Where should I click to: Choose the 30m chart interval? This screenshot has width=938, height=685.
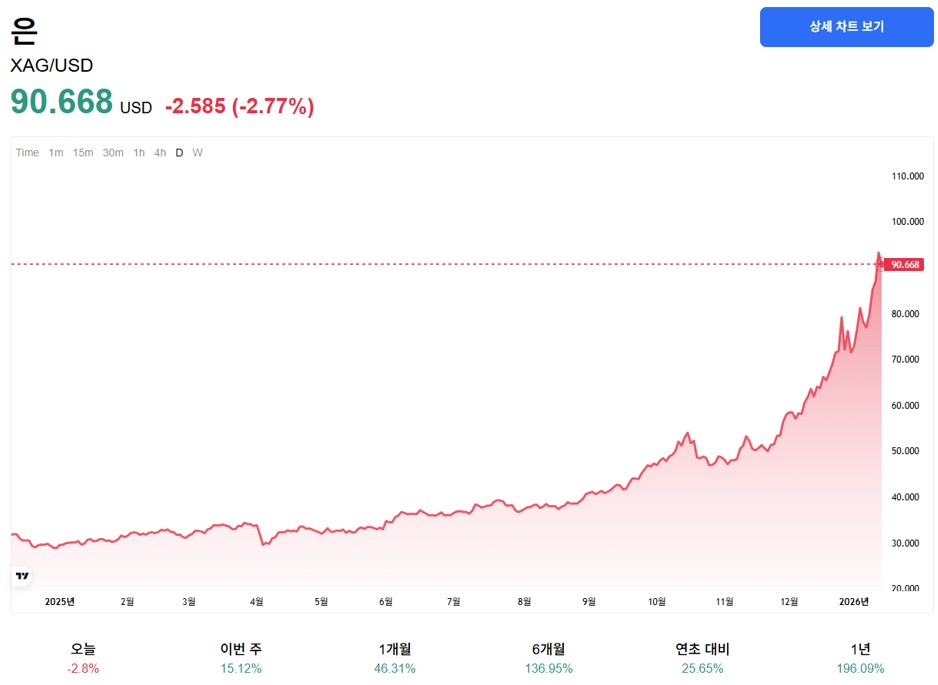coord(113,153)
